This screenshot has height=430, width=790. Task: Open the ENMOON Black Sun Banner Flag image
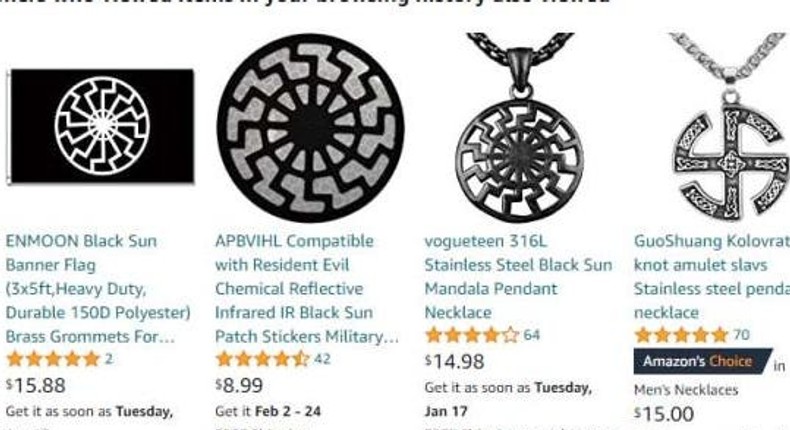pyautogui.click(x=100, y=126)
